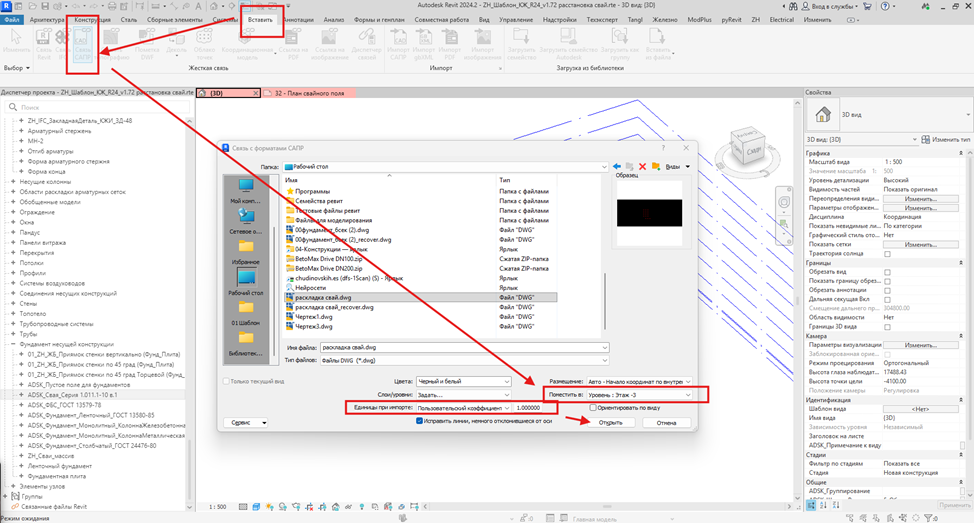974x523 pixels.
Task: Click the Имя файла input field
Action: pyautogui.click(x=465, y=348)
